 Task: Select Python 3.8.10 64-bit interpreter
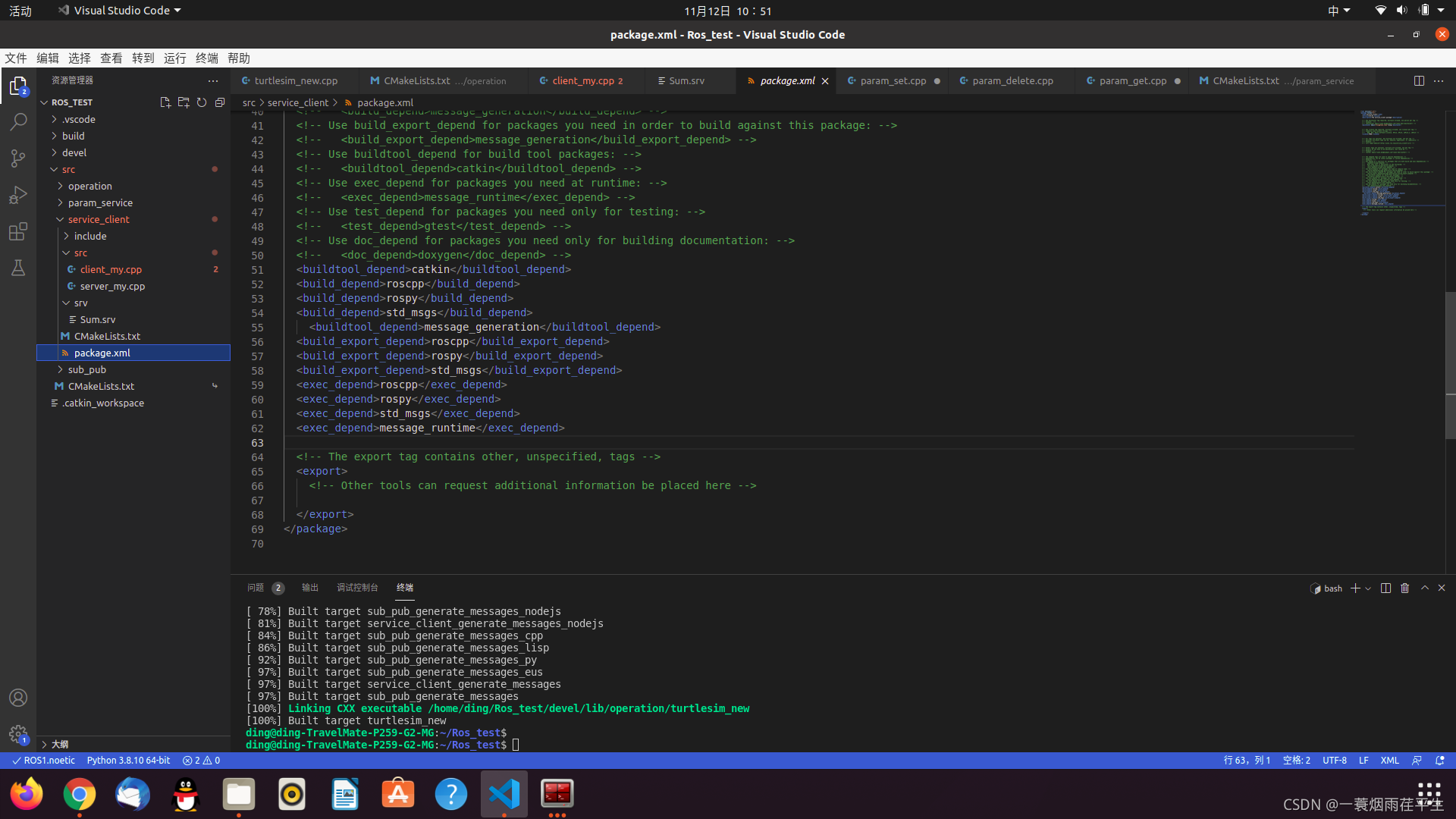(128, 760)
